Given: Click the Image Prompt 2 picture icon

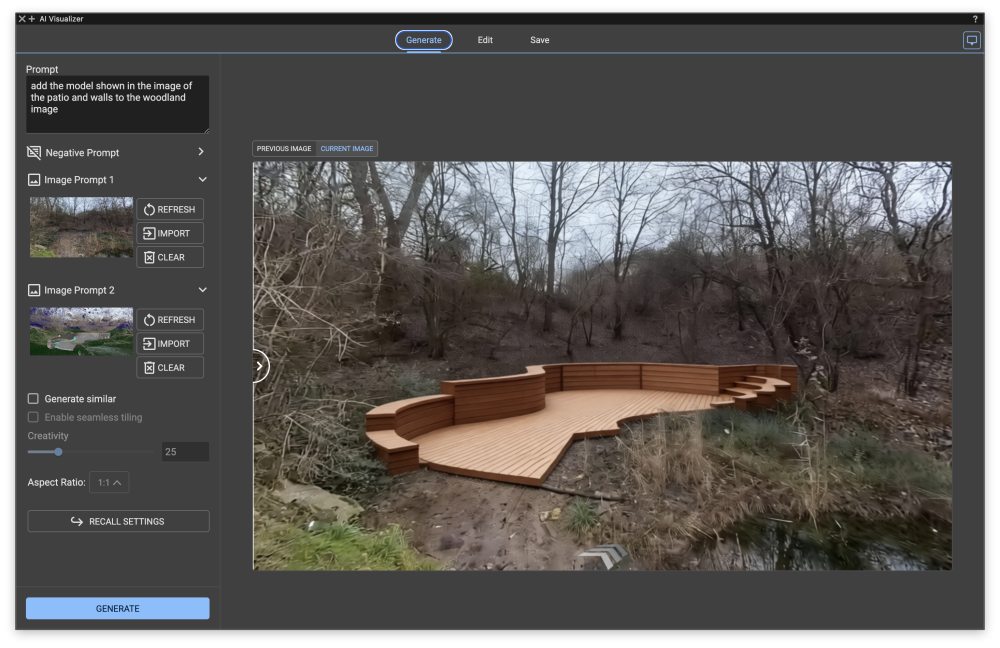Looking at the screenshot, I should coord(34,290).
